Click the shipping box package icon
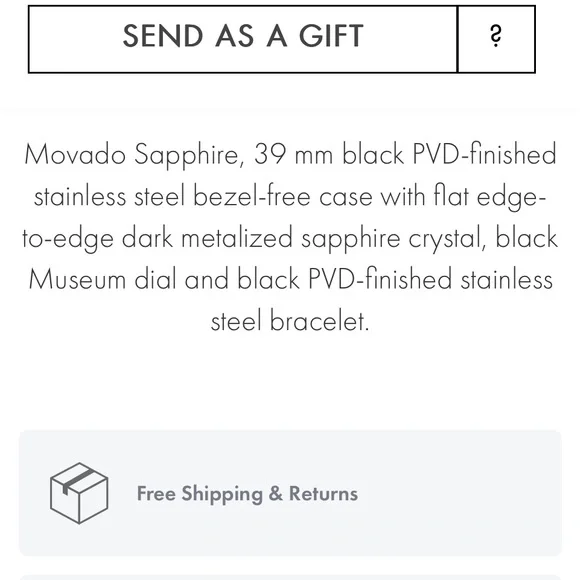This screenshot has height=580, width=580. pyautogui.click(x=79, y=493)
